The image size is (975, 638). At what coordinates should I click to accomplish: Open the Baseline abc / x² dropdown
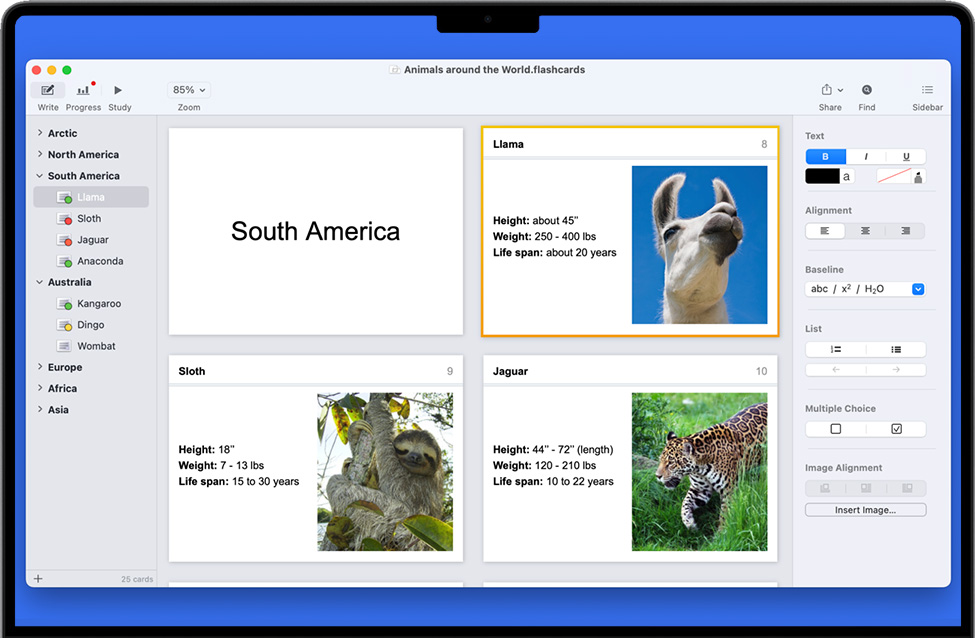pos(865,289)
